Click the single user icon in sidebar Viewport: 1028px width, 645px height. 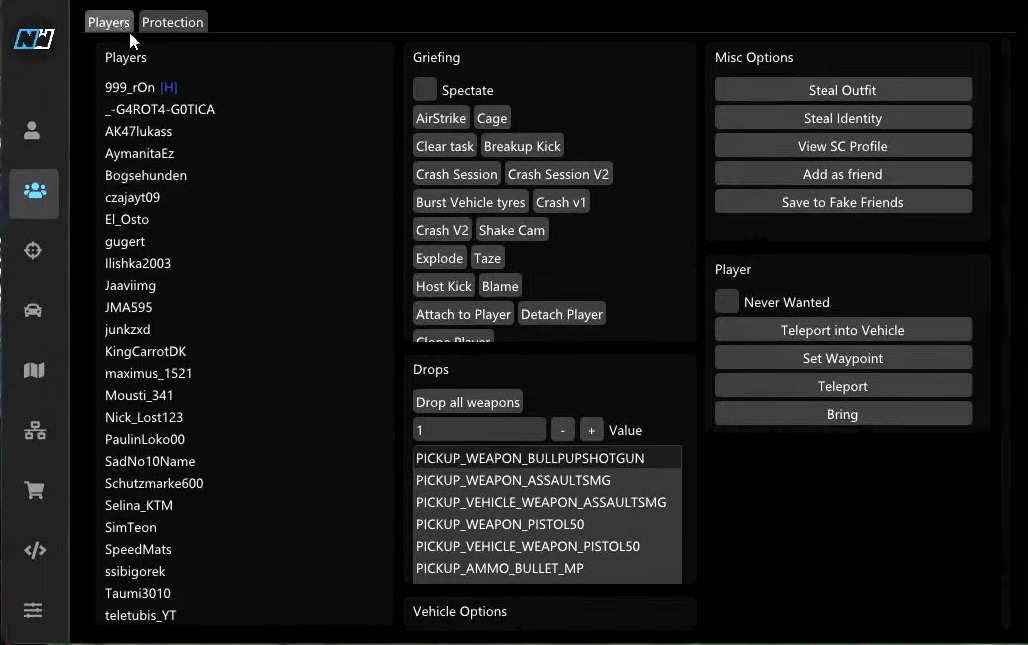click(x=33, y=130)
